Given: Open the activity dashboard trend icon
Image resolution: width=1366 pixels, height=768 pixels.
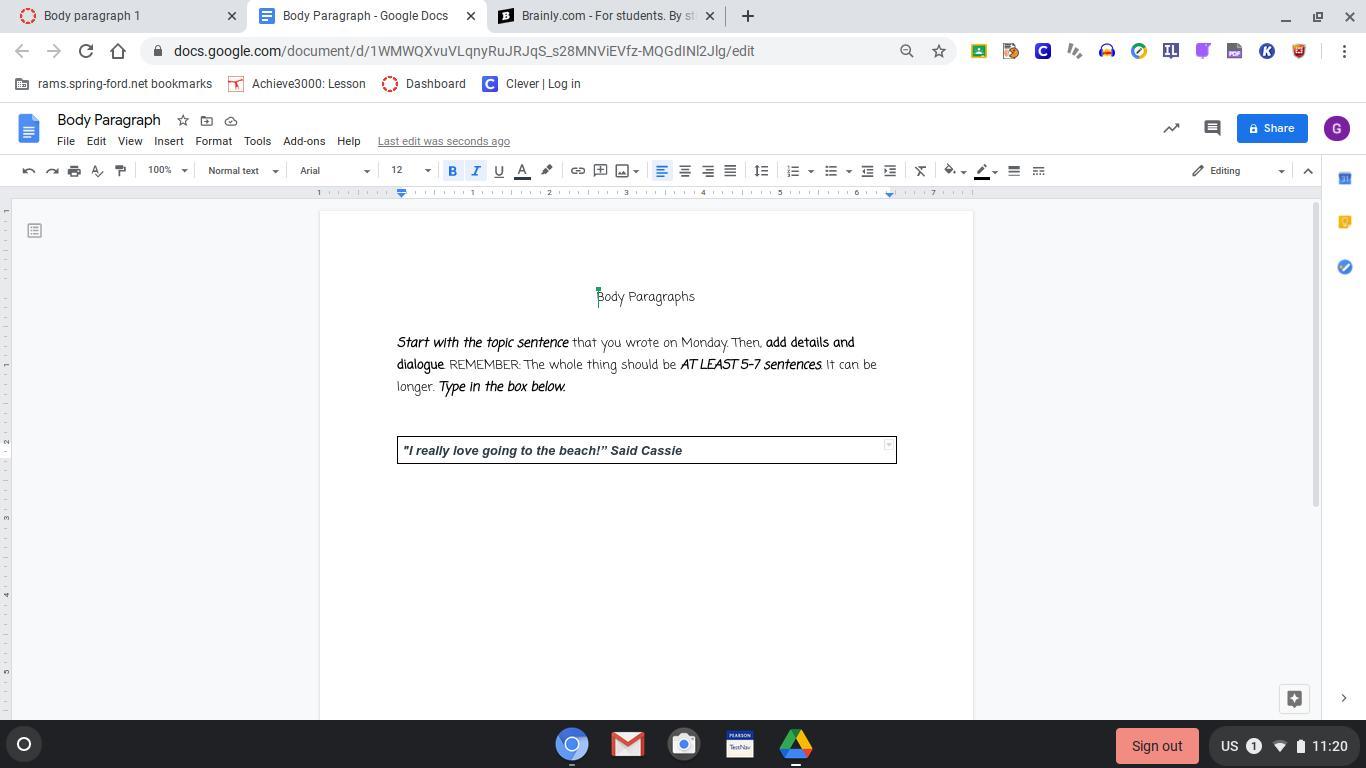Looking at the screenshot, I should [1171, 128].
